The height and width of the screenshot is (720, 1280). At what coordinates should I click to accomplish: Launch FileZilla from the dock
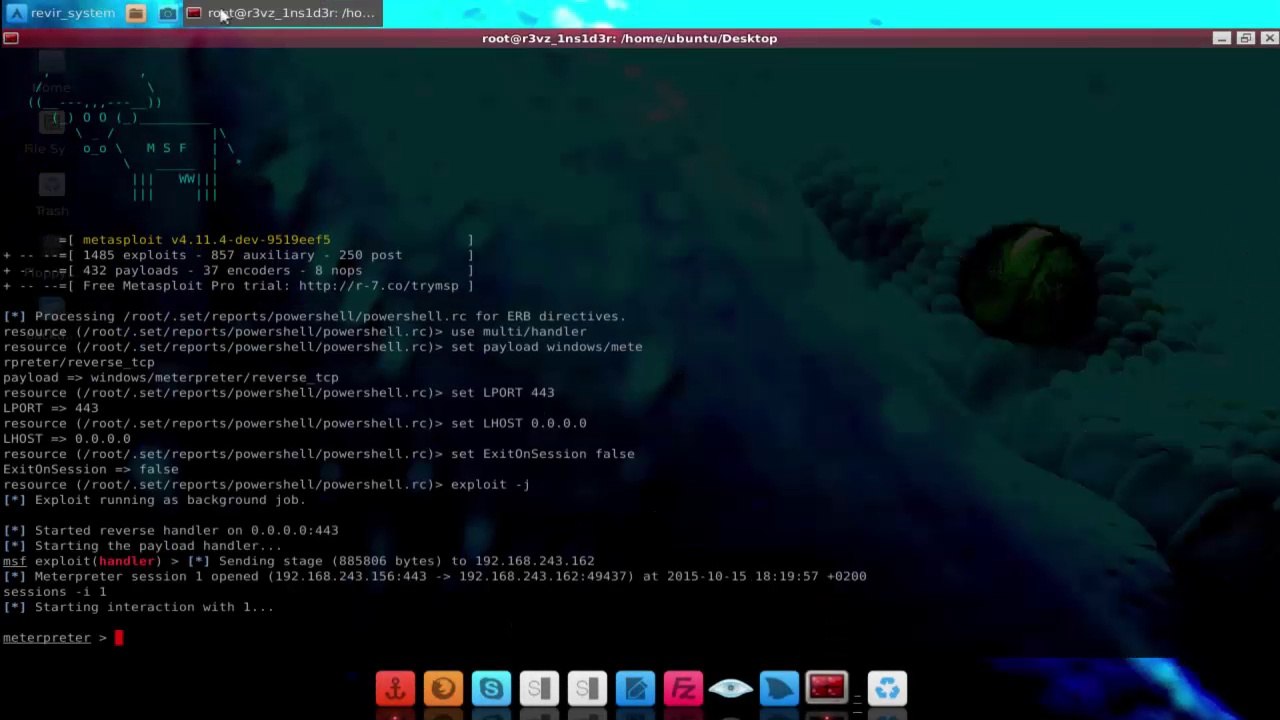point(683,688)
